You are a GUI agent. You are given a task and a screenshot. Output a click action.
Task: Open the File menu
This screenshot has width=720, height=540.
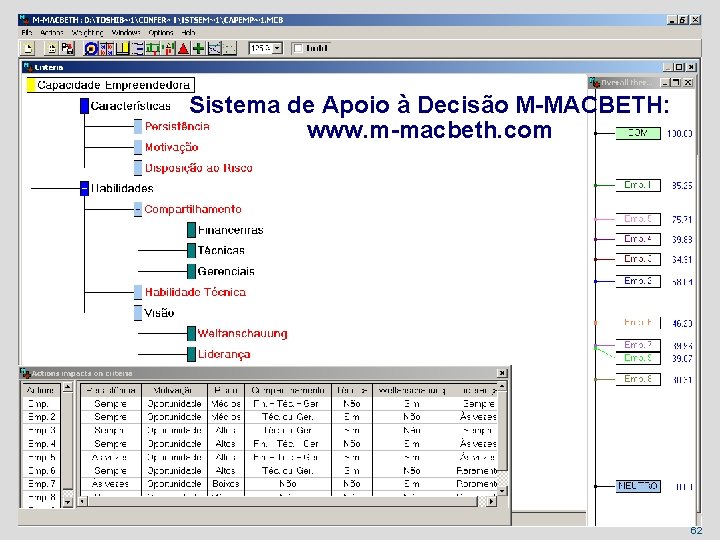click(27, 33)
